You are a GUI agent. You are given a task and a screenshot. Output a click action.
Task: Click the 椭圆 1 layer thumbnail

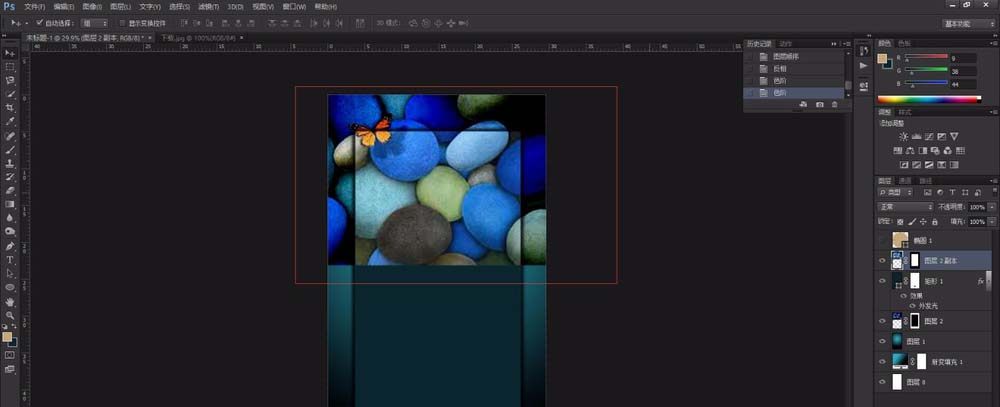click(900, 240)
